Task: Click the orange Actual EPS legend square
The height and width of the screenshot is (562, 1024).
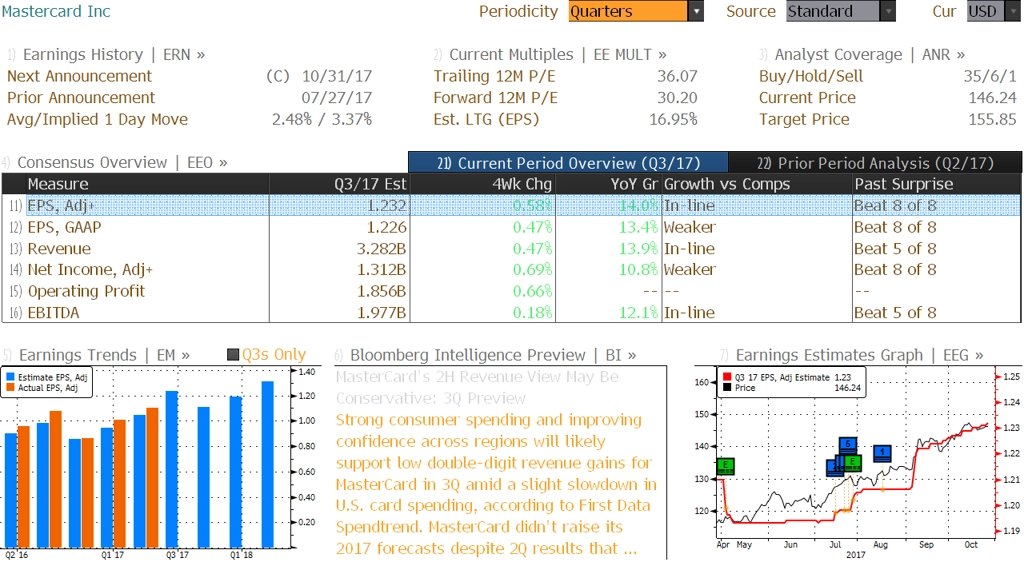Action: pyautogui.click(x=10, y=388)
